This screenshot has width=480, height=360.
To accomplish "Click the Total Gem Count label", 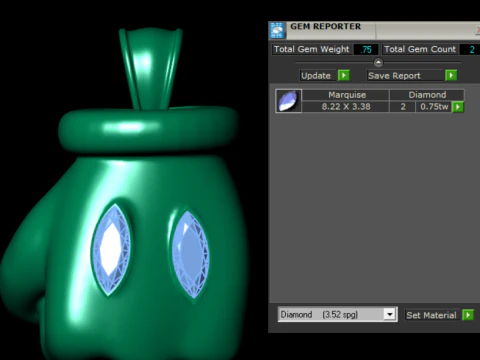I will tap(420, 49).
